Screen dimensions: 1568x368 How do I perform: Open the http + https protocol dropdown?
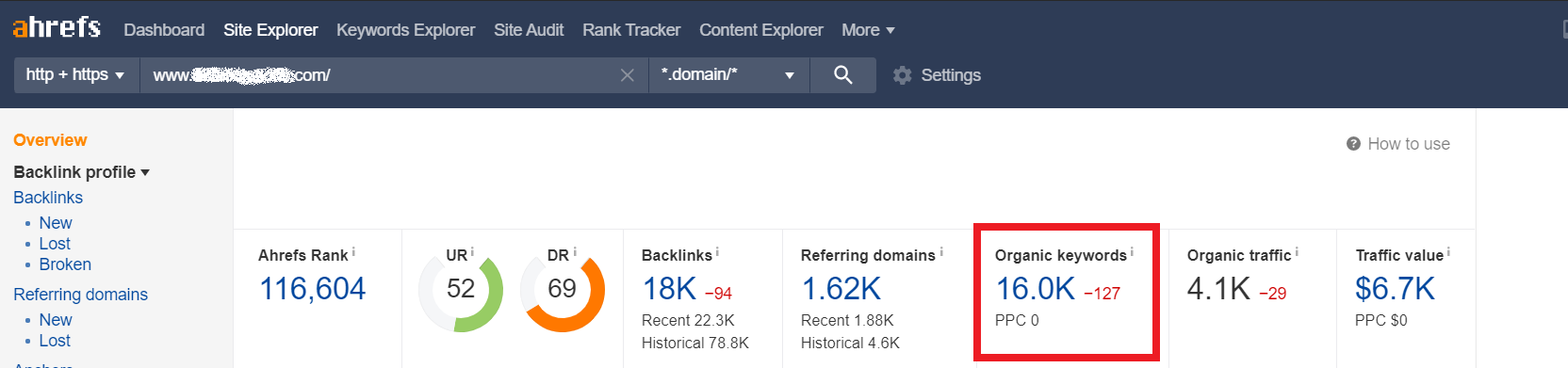click(76, 75)
